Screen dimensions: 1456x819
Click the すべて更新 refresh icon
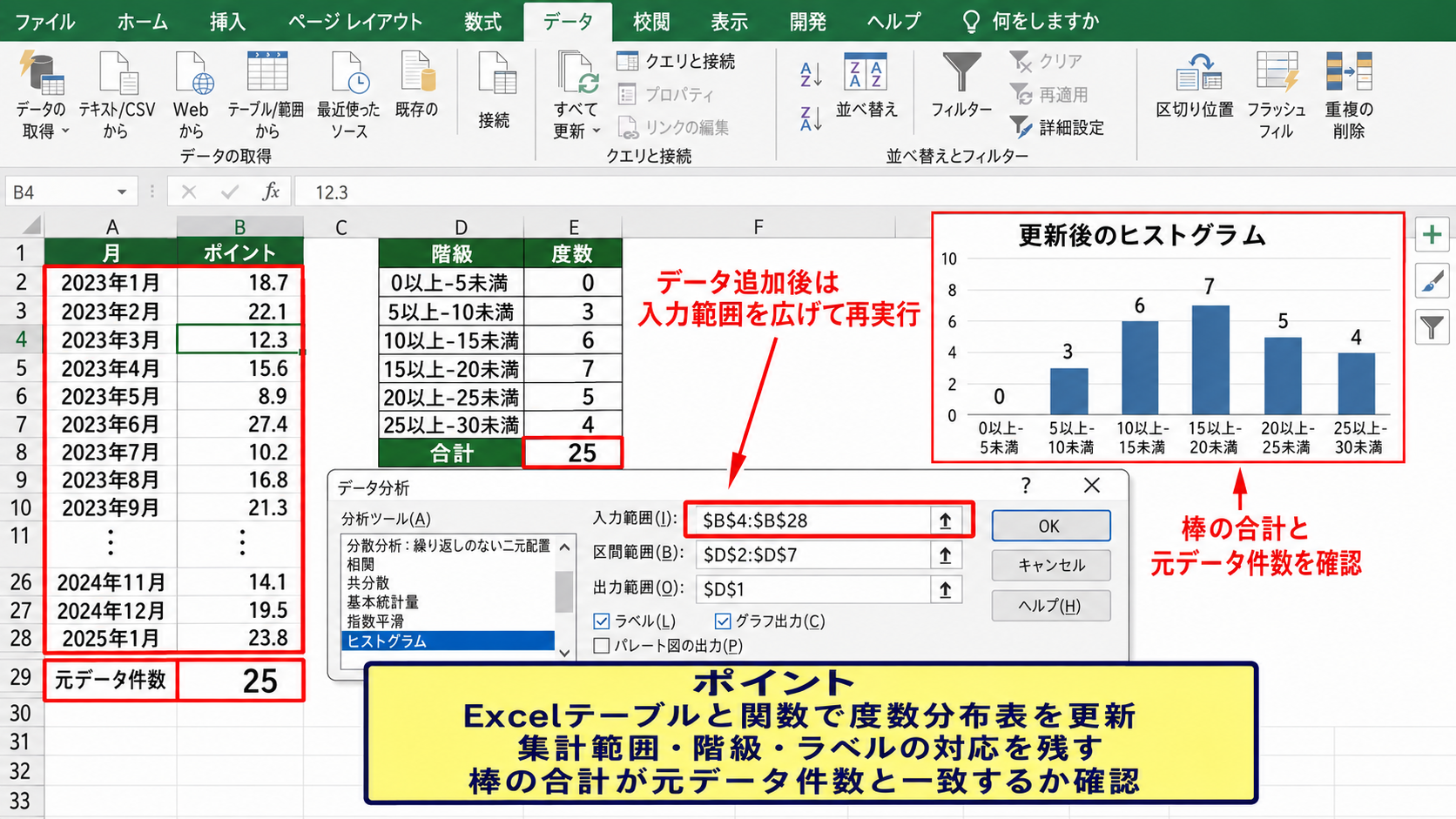[576, 73]
